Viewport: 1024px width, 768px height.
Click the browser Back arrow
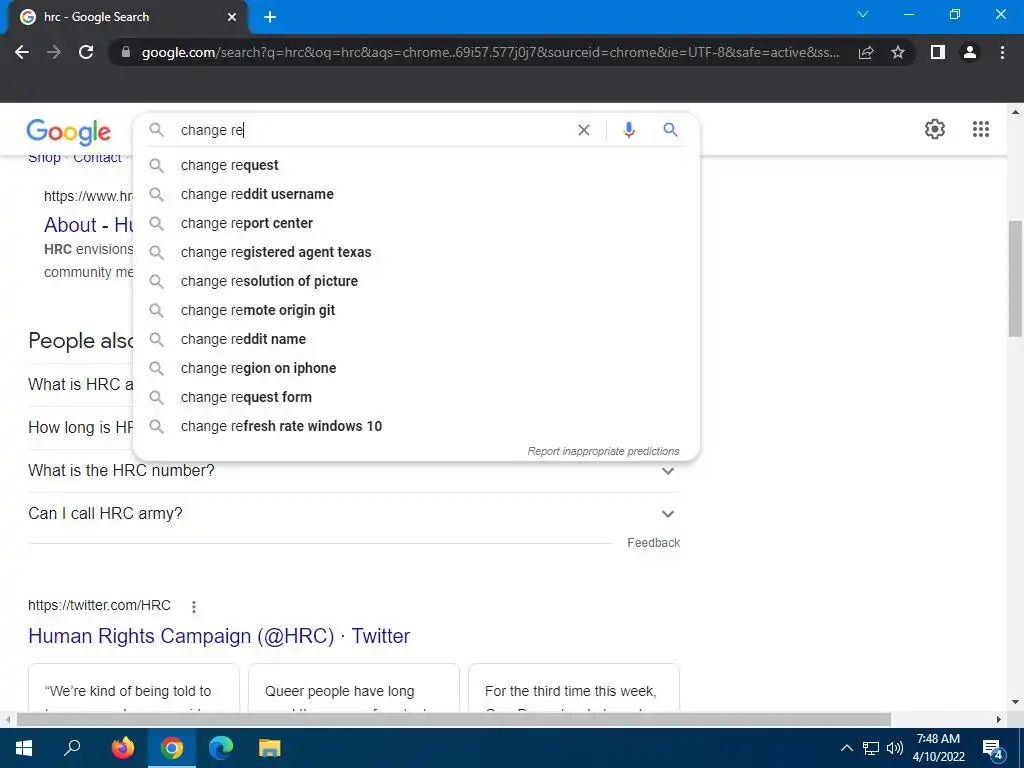[x=22, y=52]
